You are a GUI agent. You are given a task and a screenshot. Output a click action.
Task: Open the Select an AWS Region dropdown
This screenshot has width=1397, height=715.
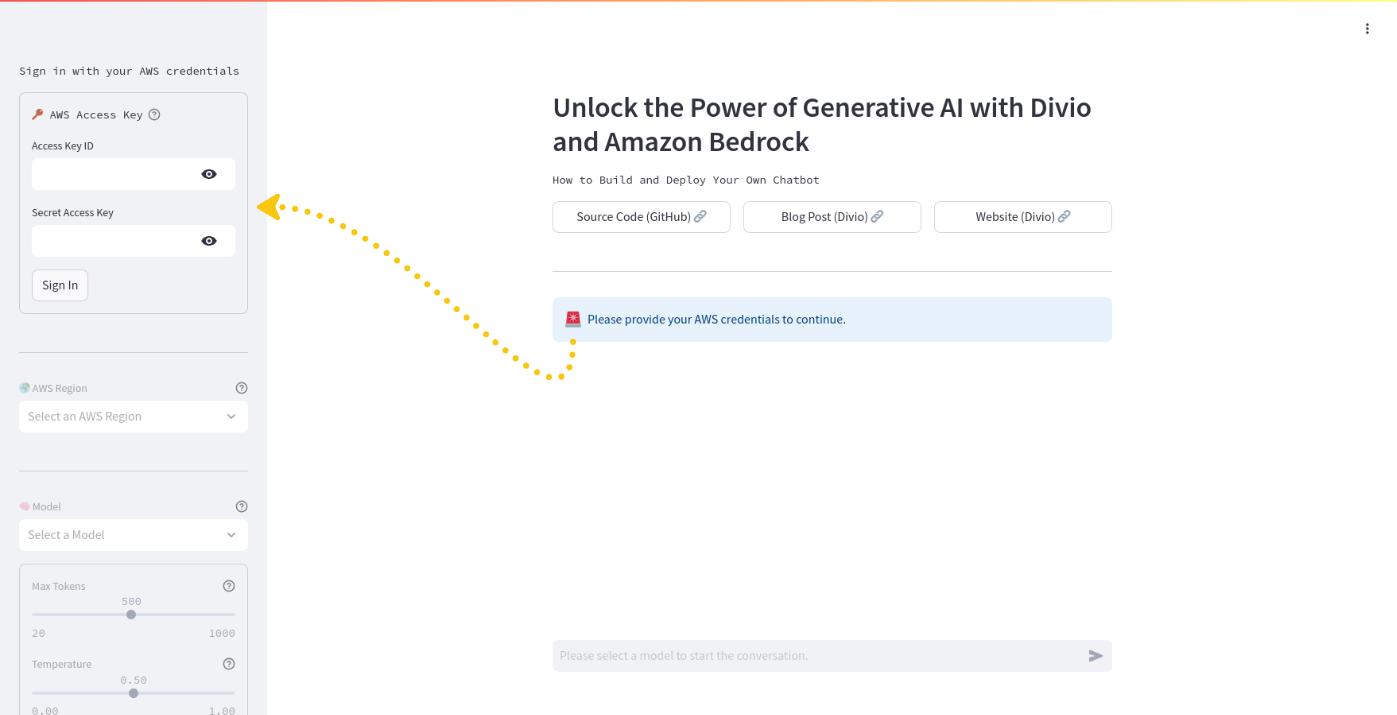[x=133, y=416]
